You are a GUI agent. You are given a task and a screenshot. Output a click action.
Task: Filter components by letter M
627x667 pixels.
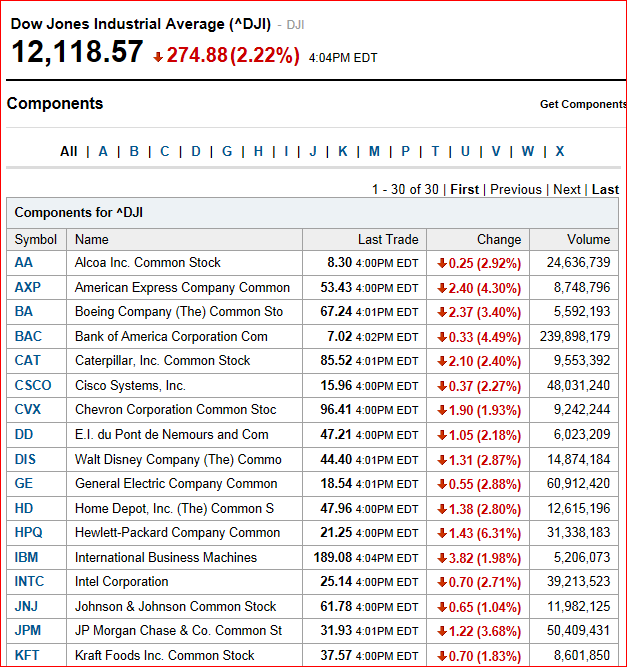374,151
